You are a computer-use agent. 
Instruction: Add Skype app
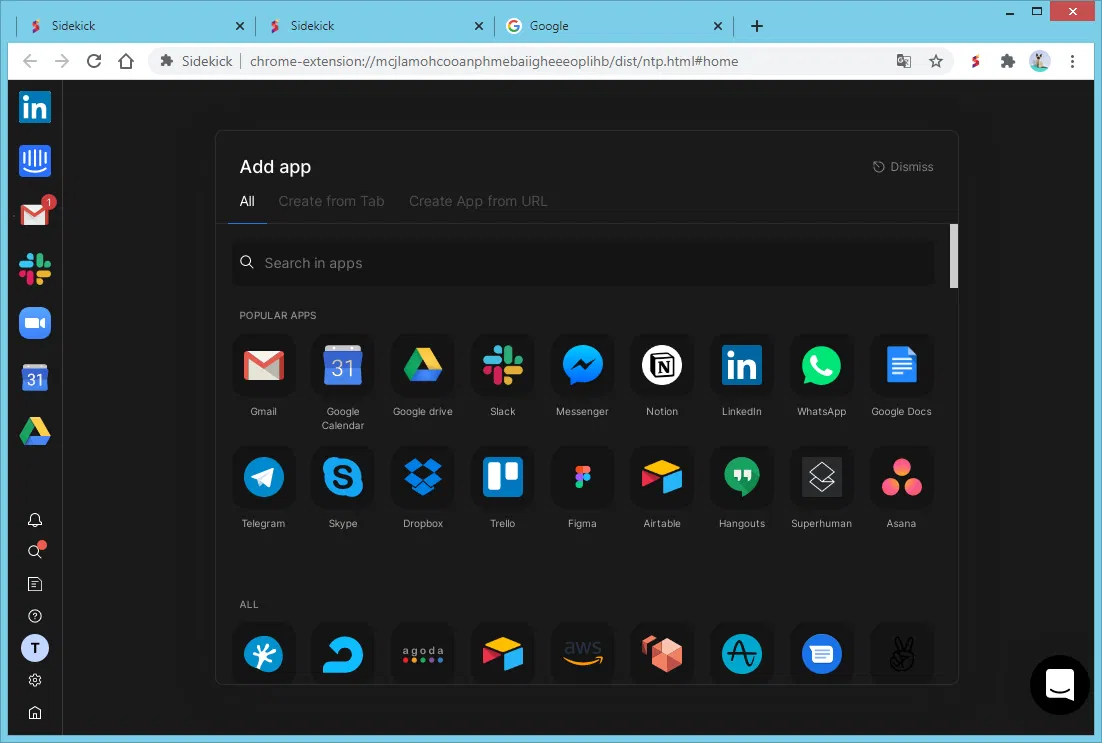pyautogui.click(x=343, y=477)
